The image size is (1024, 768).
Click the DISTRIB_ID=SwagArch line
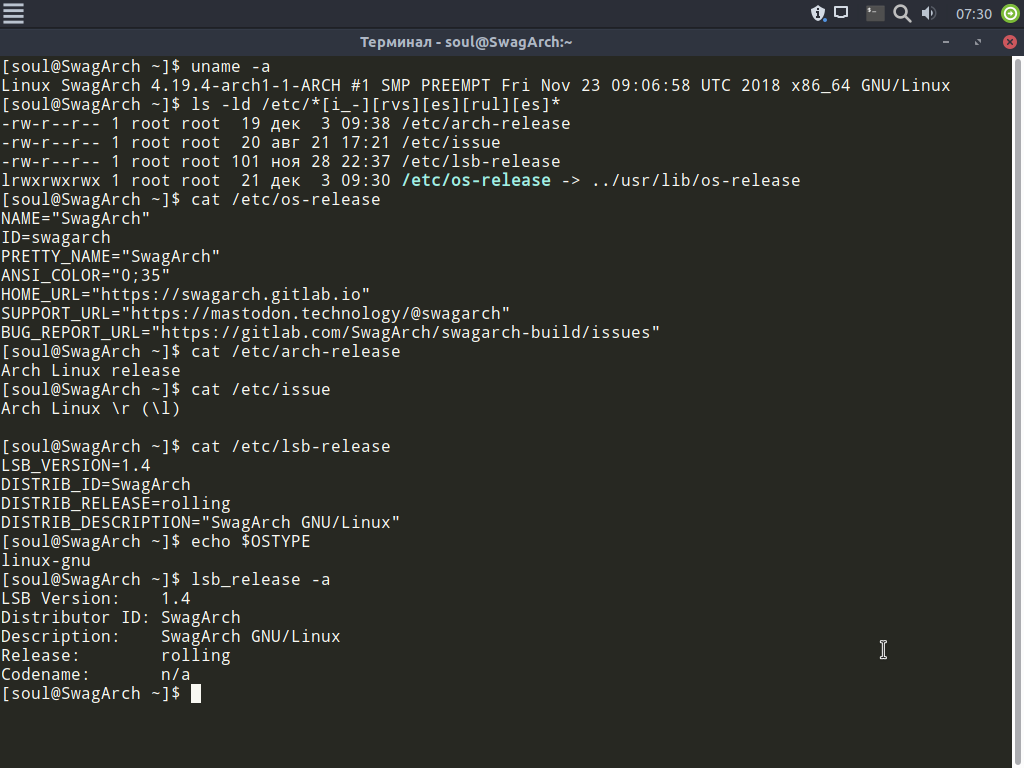pos(96,485)
